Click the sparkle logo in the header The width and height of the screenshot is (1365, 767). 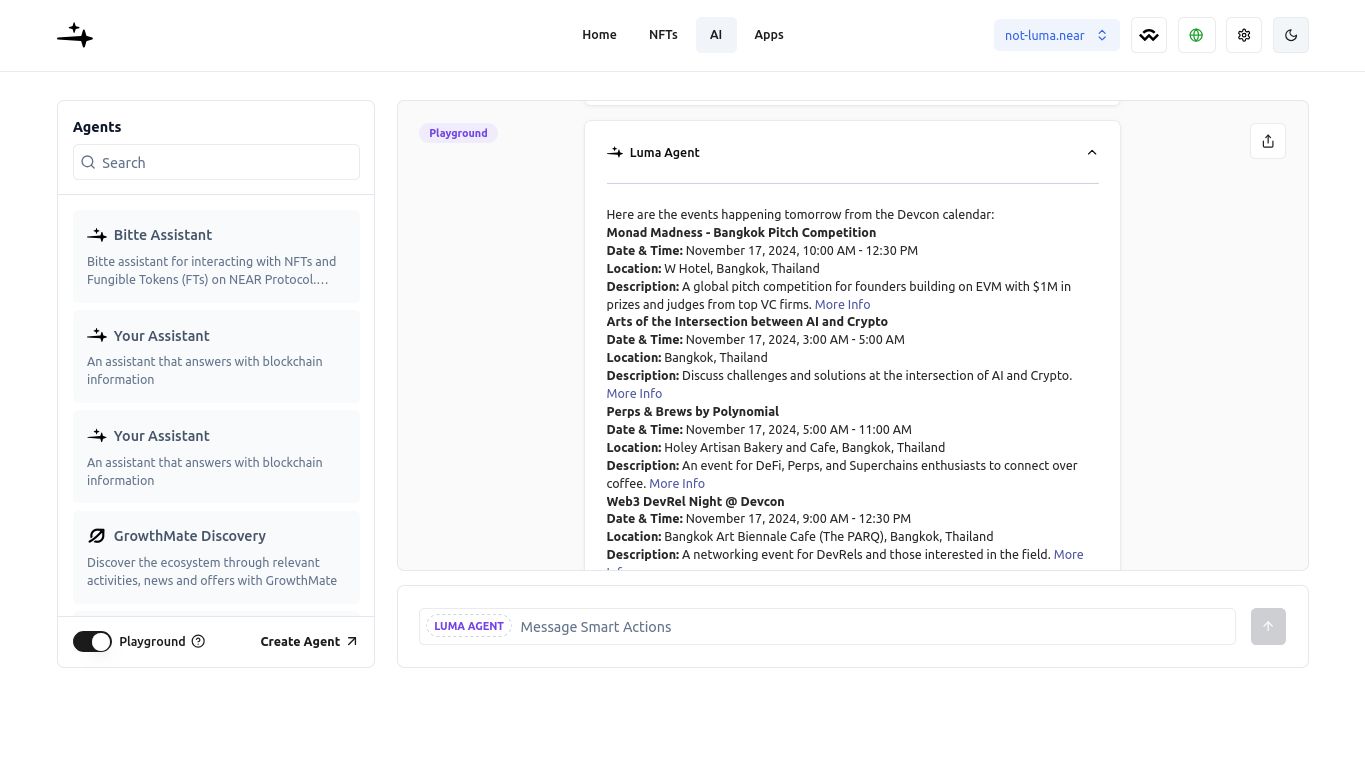[x=75, y=35]
